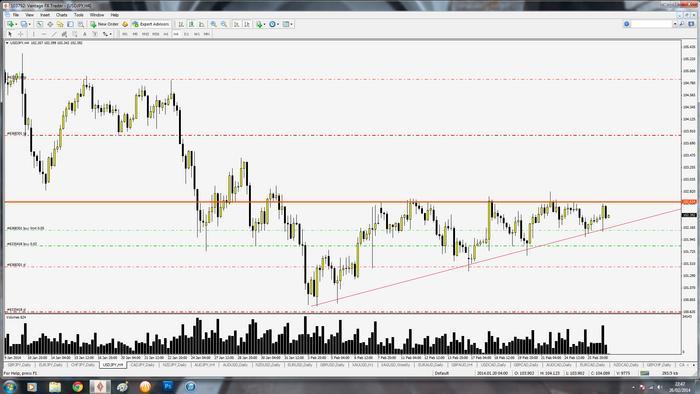This screenshot has width=700, height=394.
Task: Launch MetaEditor from the toolbar icon
Action: tap(125, 24)
